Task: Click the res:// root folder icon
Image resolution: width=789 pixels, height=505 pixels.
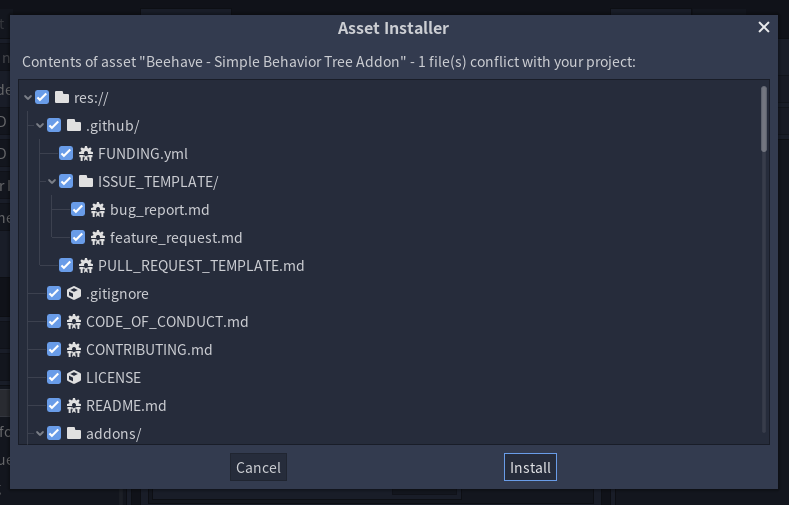Action: 61,97
